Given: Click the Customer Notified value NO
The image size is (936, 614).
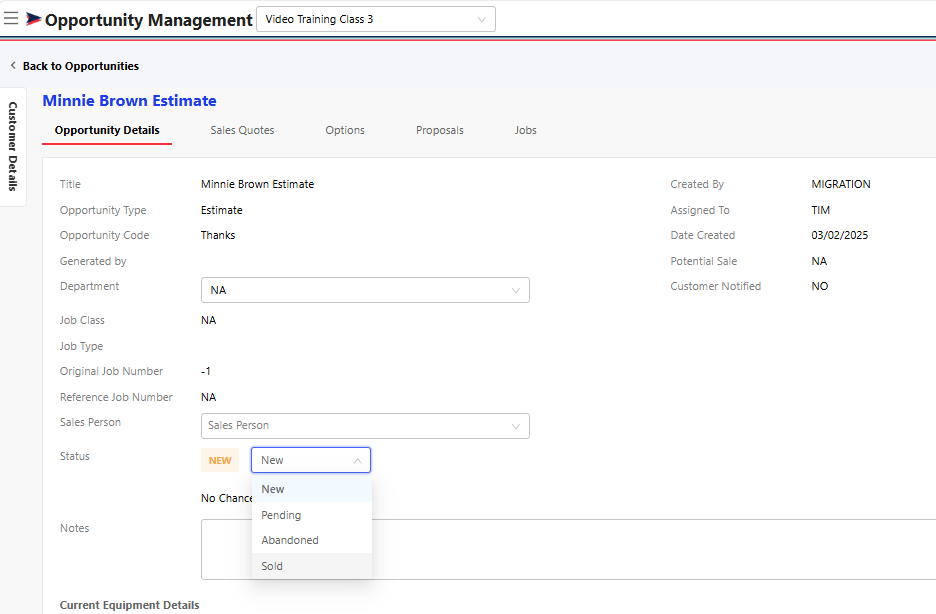Looking at the screenshot, I should tap(820, 286).
